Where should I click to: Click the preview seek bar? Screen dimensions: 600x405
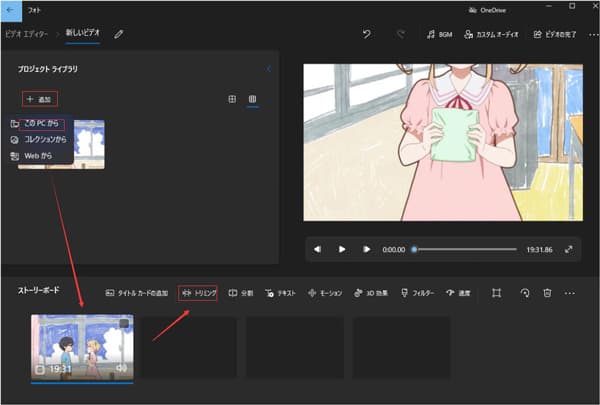465,250
